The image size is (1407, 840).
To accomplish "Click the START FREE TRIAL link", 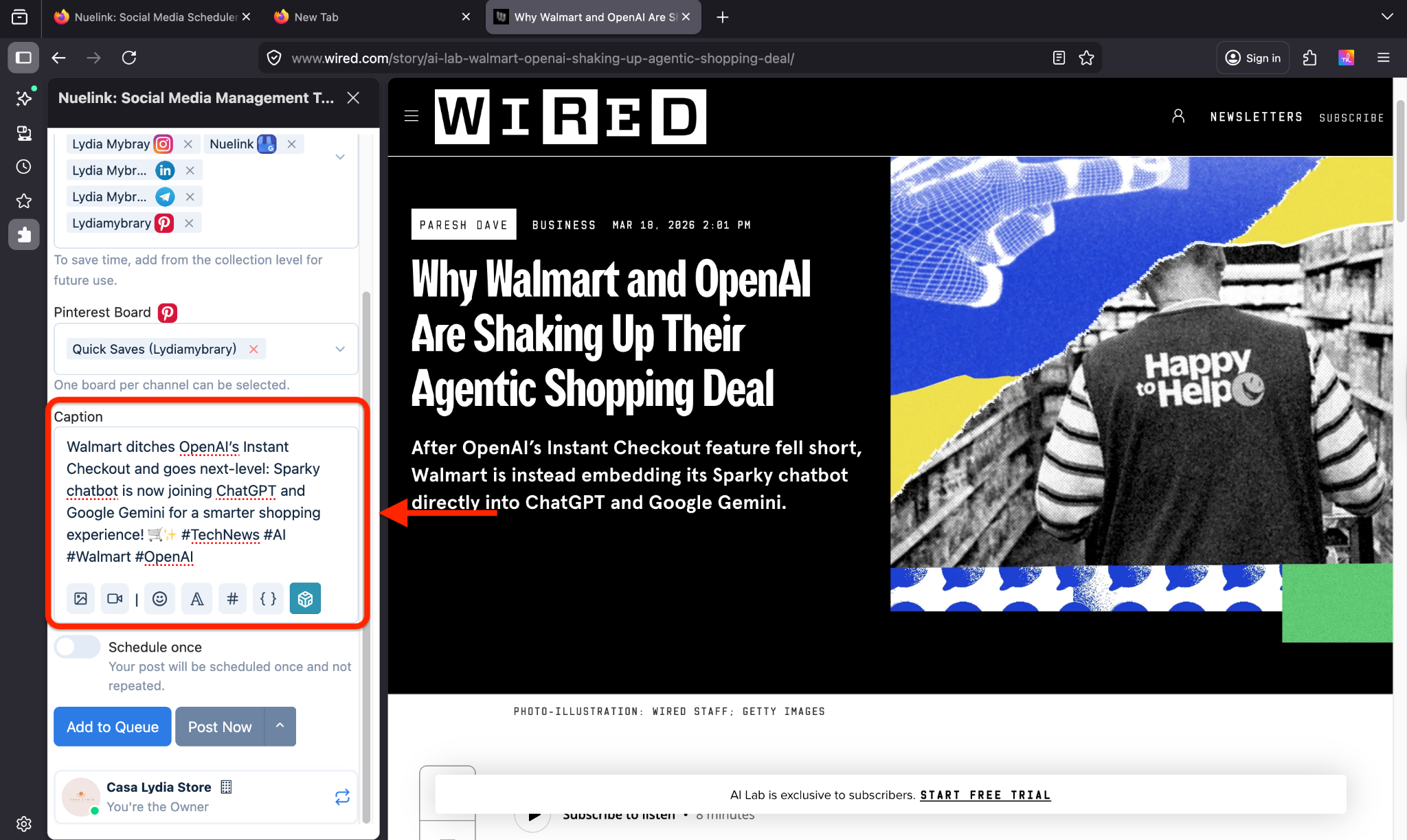I will click(x=985, y=795).
